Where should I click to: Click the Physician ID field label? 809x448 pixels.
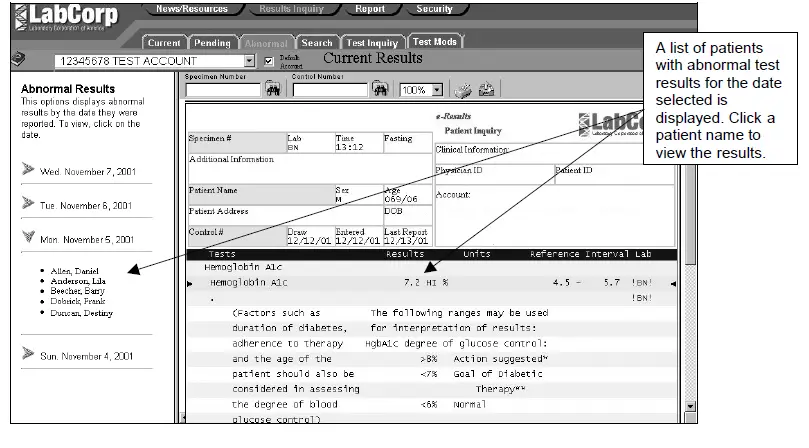tap(459, 170)
